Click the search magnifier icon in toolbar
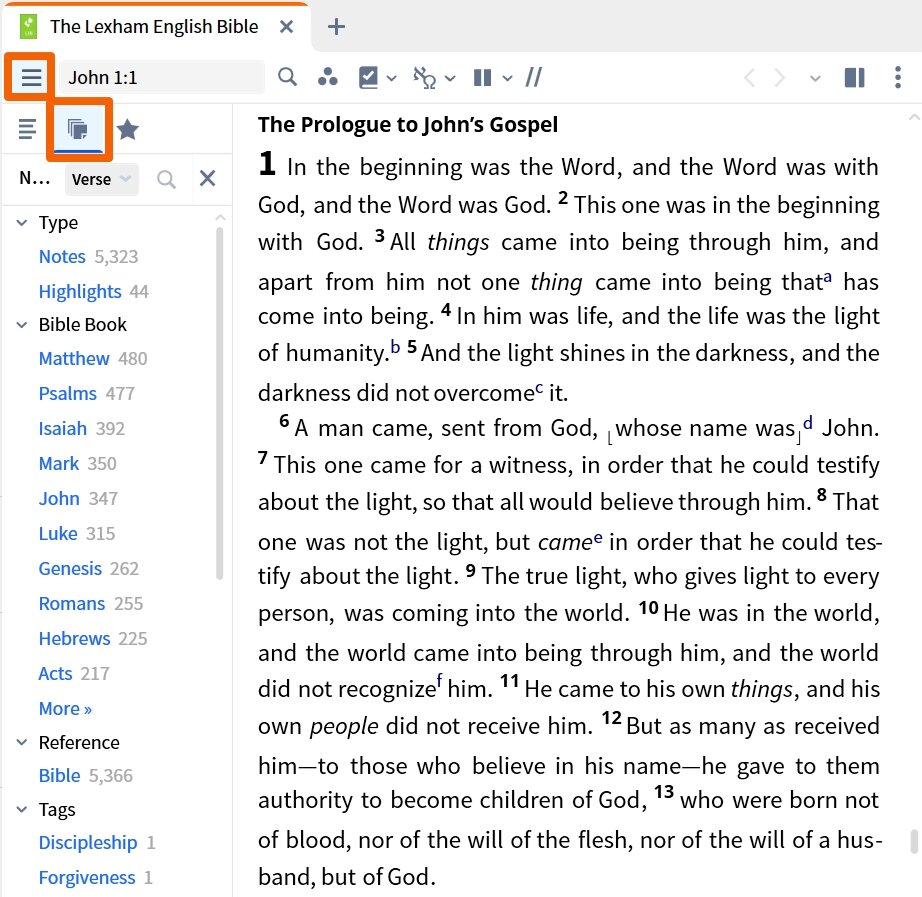This screenshot has width=922, height=897. [x=288, y=77]
